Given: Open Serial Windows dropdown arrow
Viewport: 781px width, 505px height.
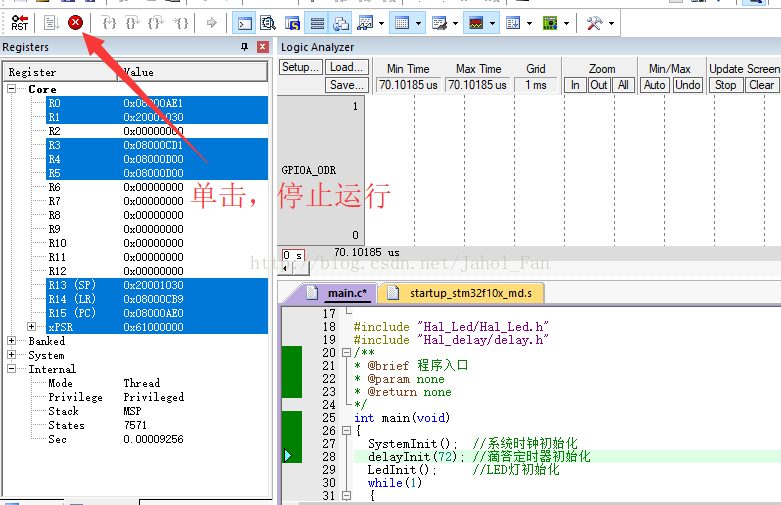Looking at the screenshot, I should 455,23.
